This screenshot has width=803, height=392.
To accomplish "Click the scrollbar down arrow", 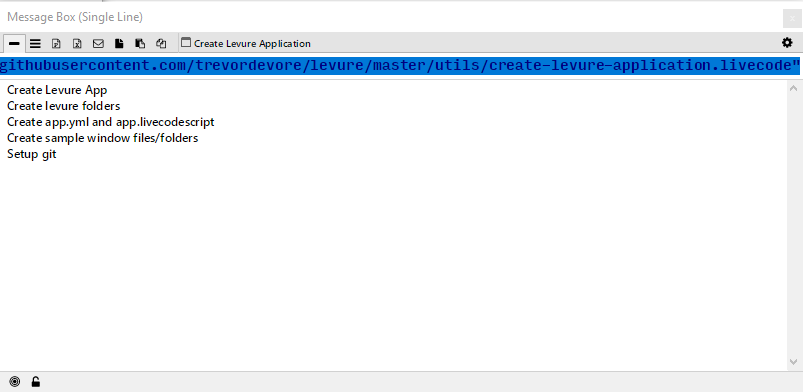I will coord(793,362).
